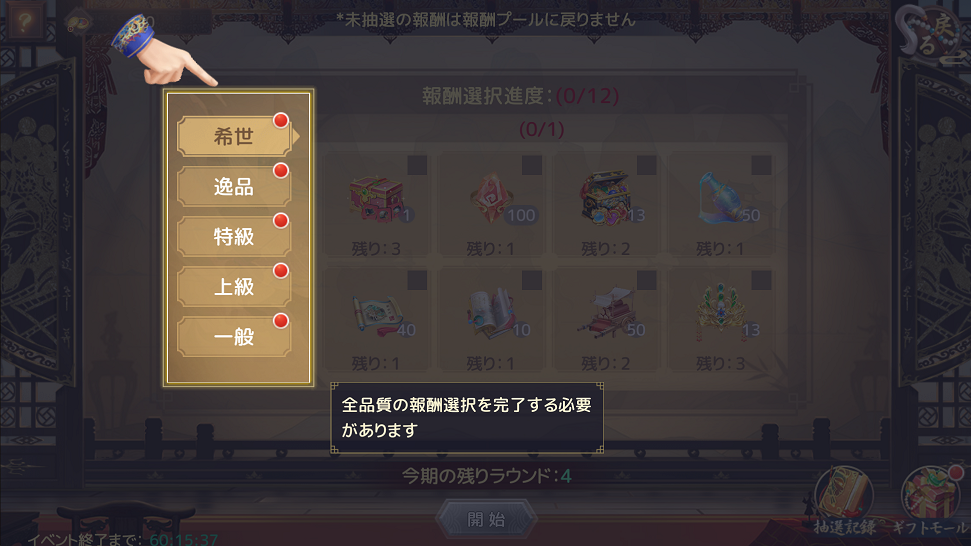This screenshot has height=546, width=971.
Task: Select the scroll painting reward icon
Action: point(378,314)
